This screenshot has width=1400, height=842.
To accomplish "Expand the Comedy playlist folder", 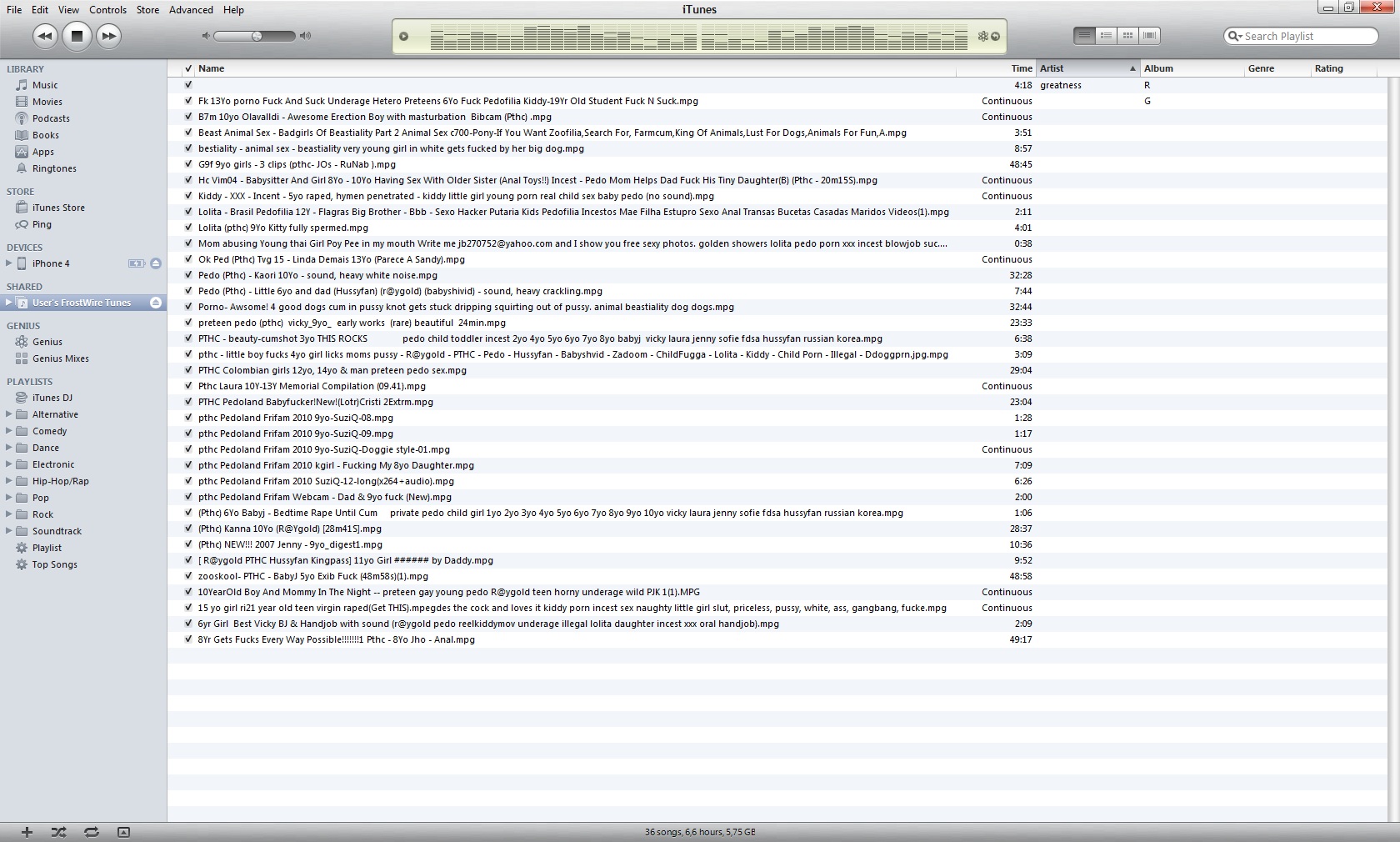I will click(9, 431).
